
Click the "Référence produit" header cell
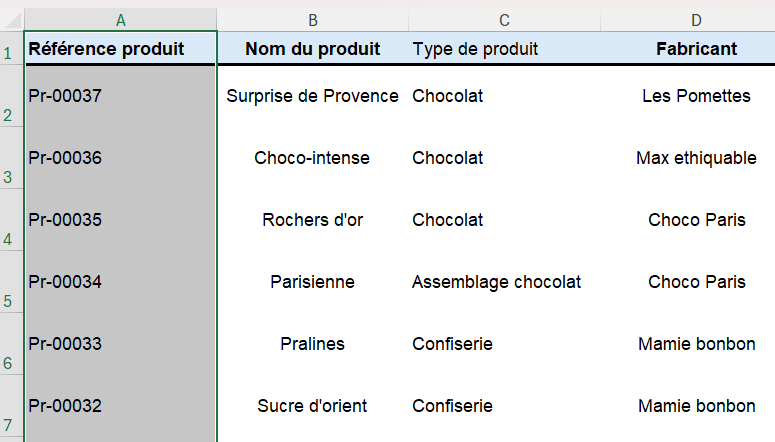pos(121,49)
